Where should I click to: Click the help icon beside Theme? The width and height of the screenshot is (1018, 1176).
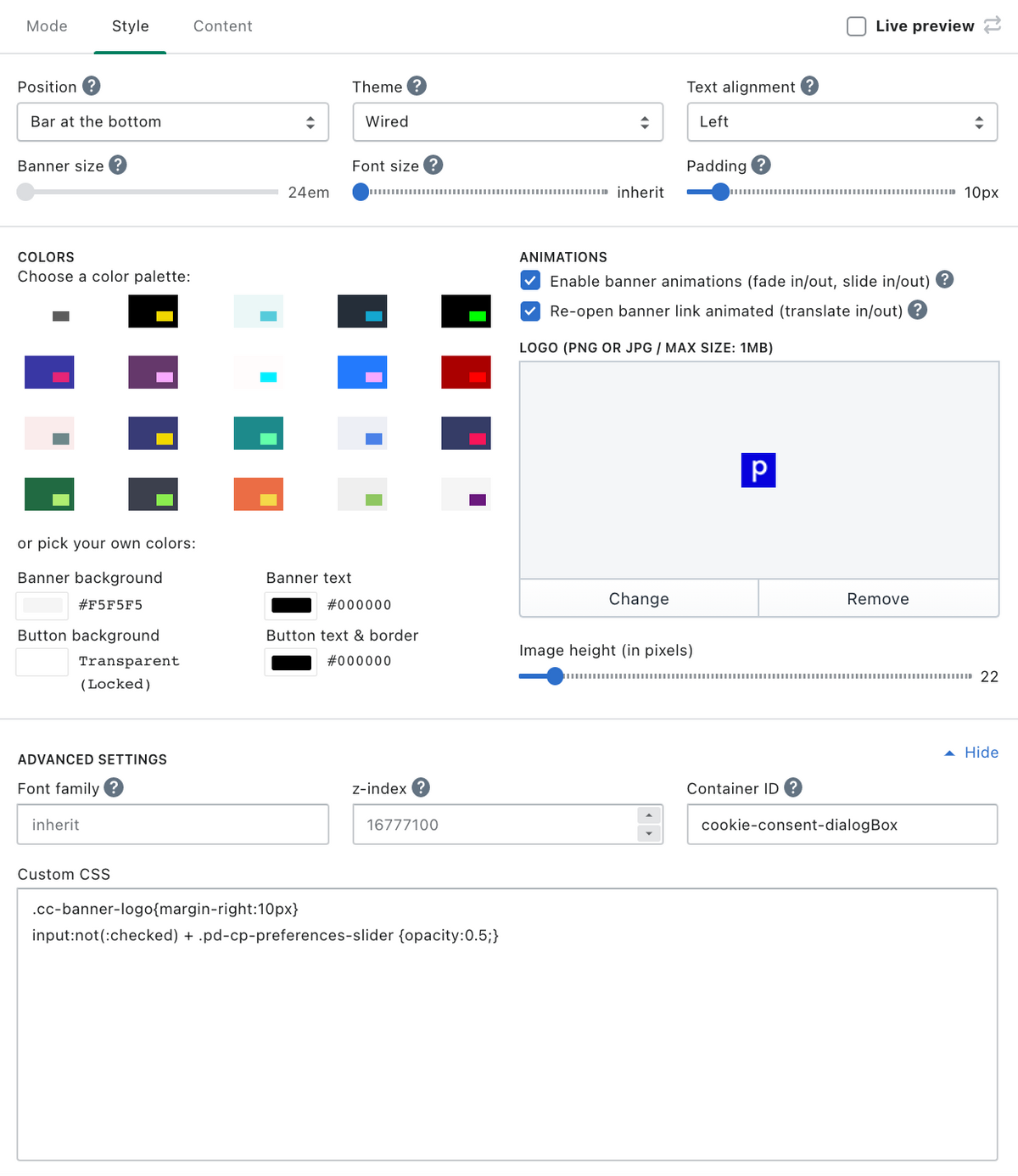coord(417,86)
